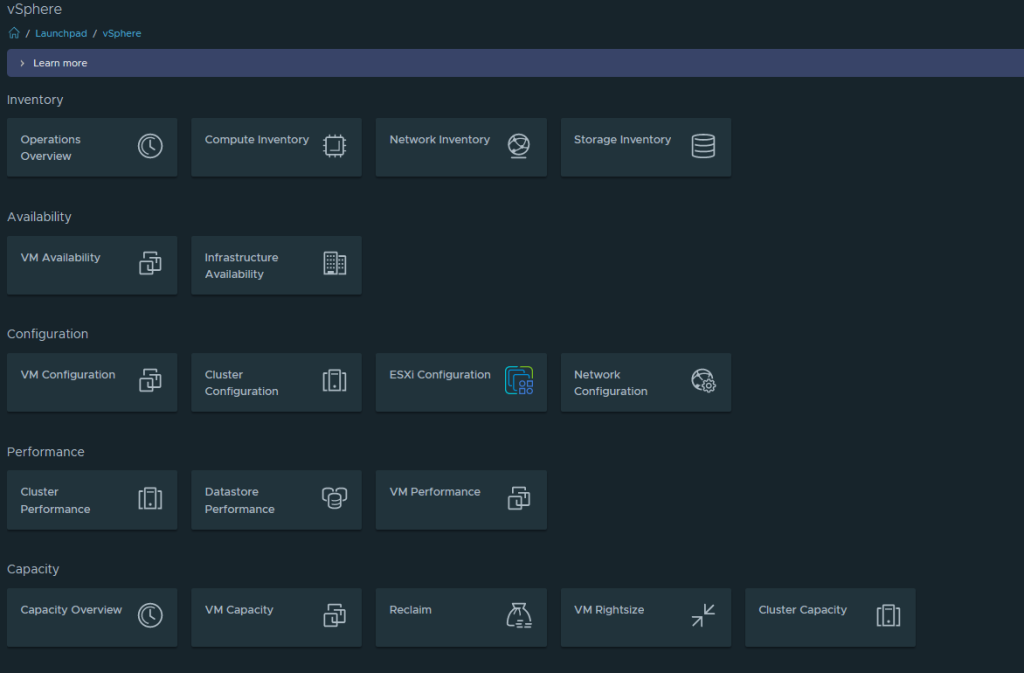Click the VM Availability card icon

click(x=150, y=264)
